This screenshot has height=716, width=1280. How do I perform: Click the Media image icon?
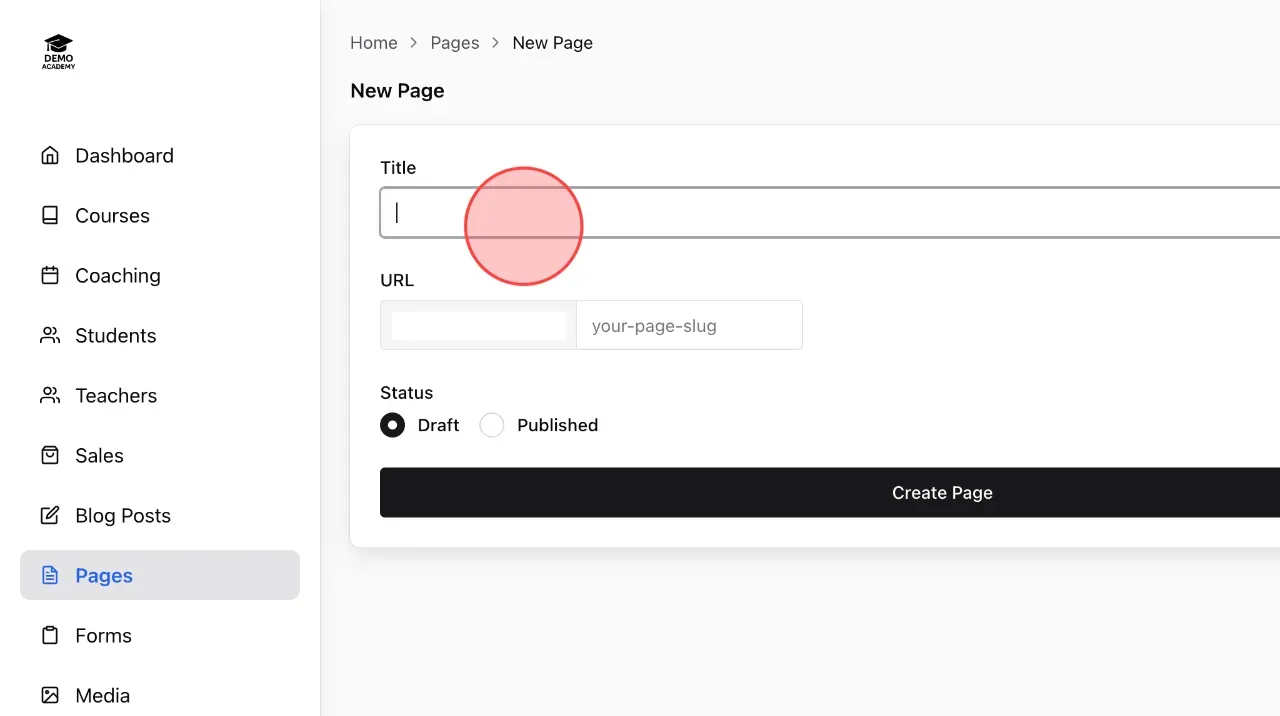point(50,695)
